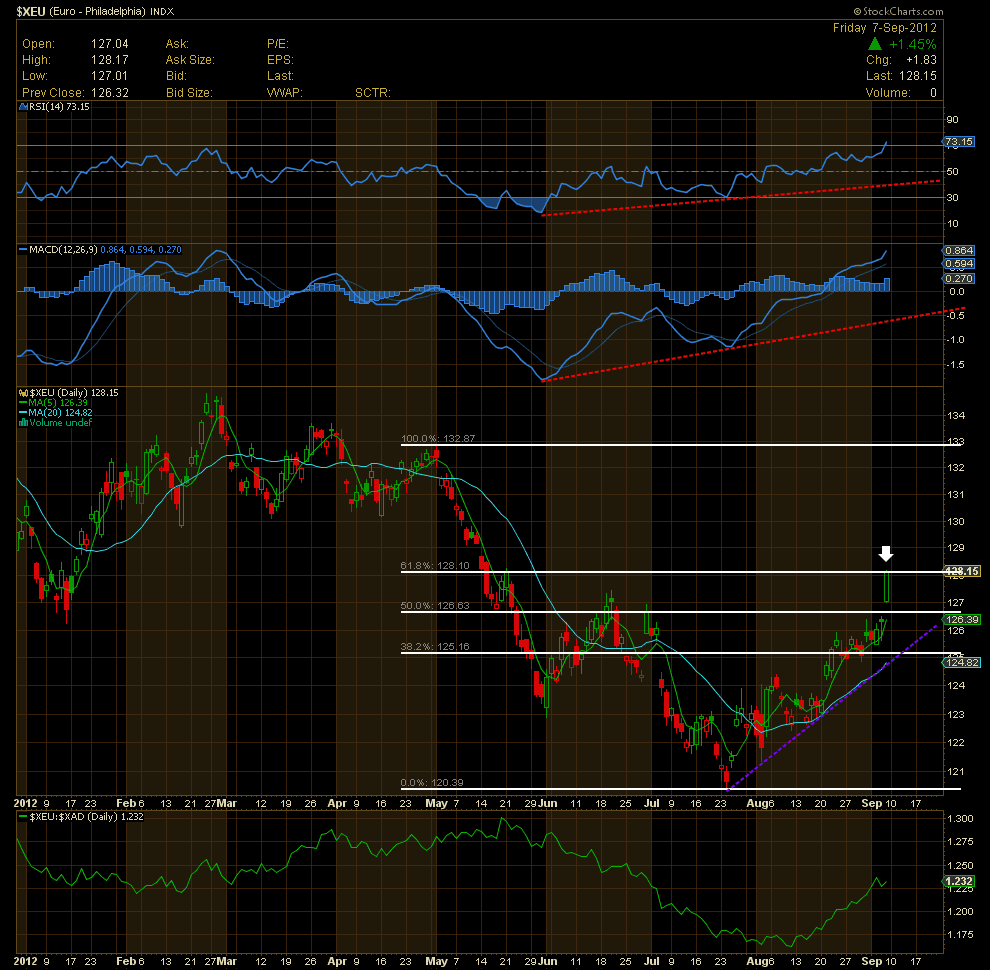Click the 'RSI(14) 73.15' indicator label
Screen dimensions: 990x970
coord(59,107)
